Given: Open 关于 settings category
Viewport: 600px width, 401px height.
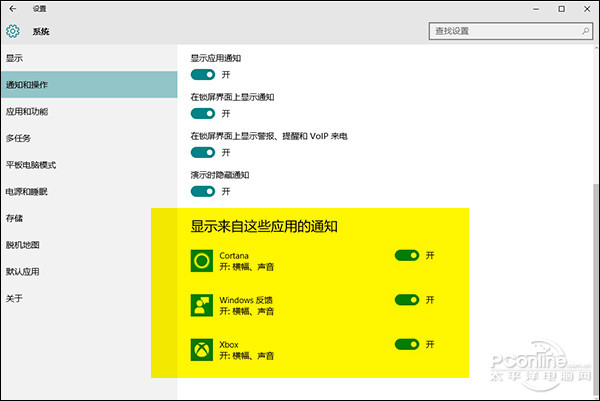Looking at the screenshot, I should tap(89, 298).
